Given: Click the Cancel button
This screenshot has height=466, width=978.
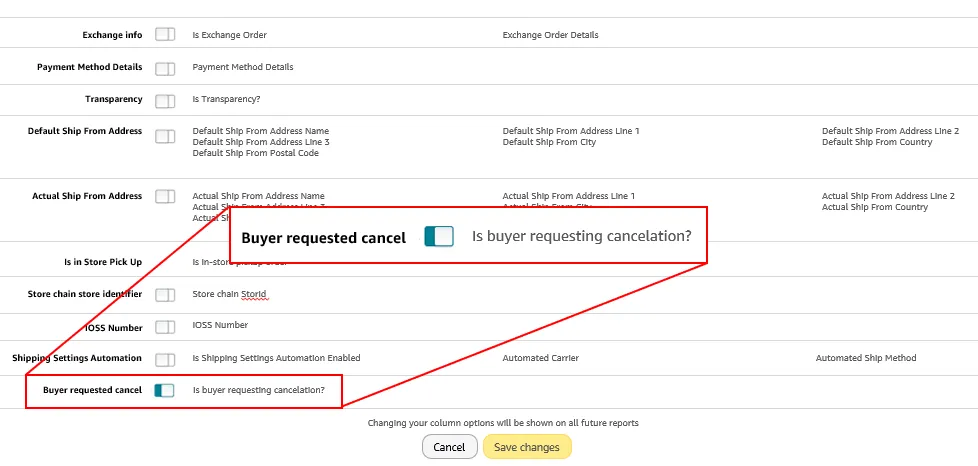Looking at the screenshot, I should pos(450,447).
